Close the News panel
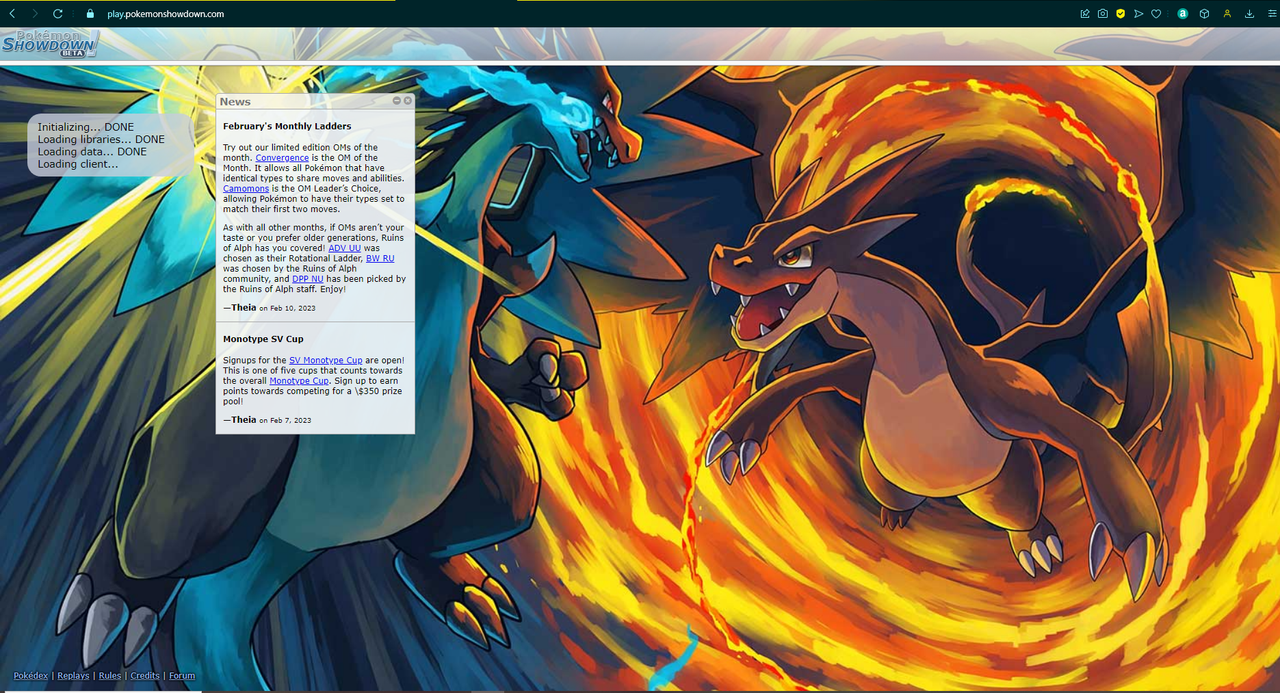The width and height of the screenshot is (1280, 693). pos(408,101)
